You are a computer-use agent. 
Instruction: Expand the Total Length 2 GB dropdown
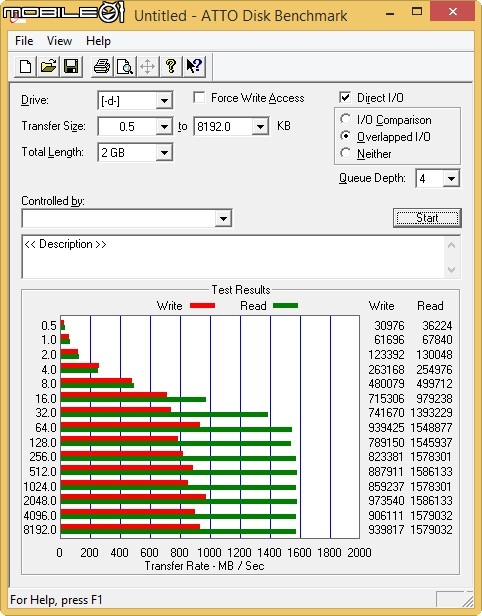click(164, 152)
